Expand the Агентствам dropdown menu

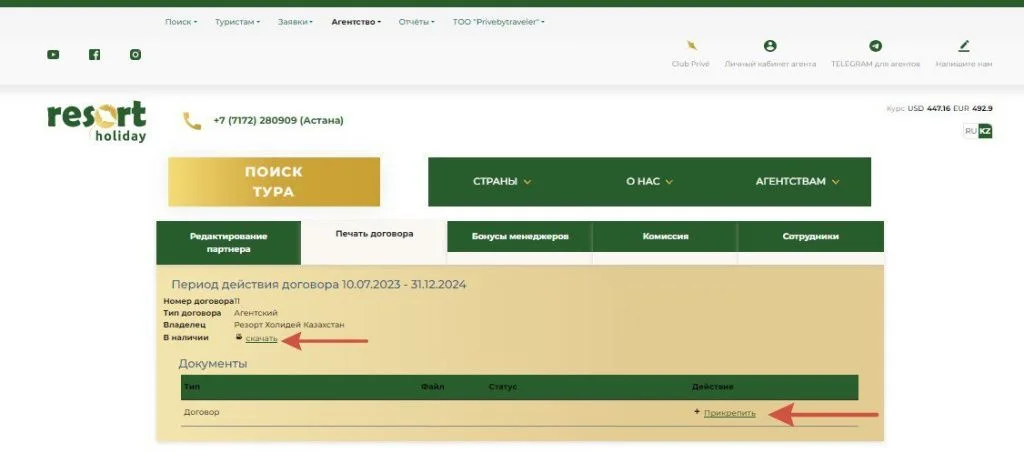(x=797, y=182)
